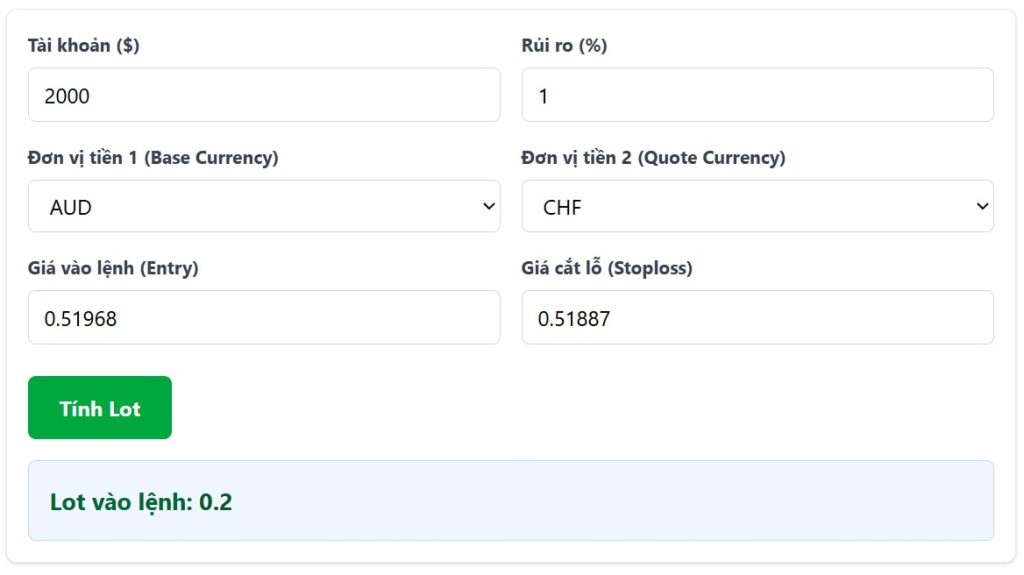The height and width of the screenshot is (575, 1024).
Task: Open the Quote Currency dropdown showing CHF
Action: pyautogui.click(x=758, y=206)
